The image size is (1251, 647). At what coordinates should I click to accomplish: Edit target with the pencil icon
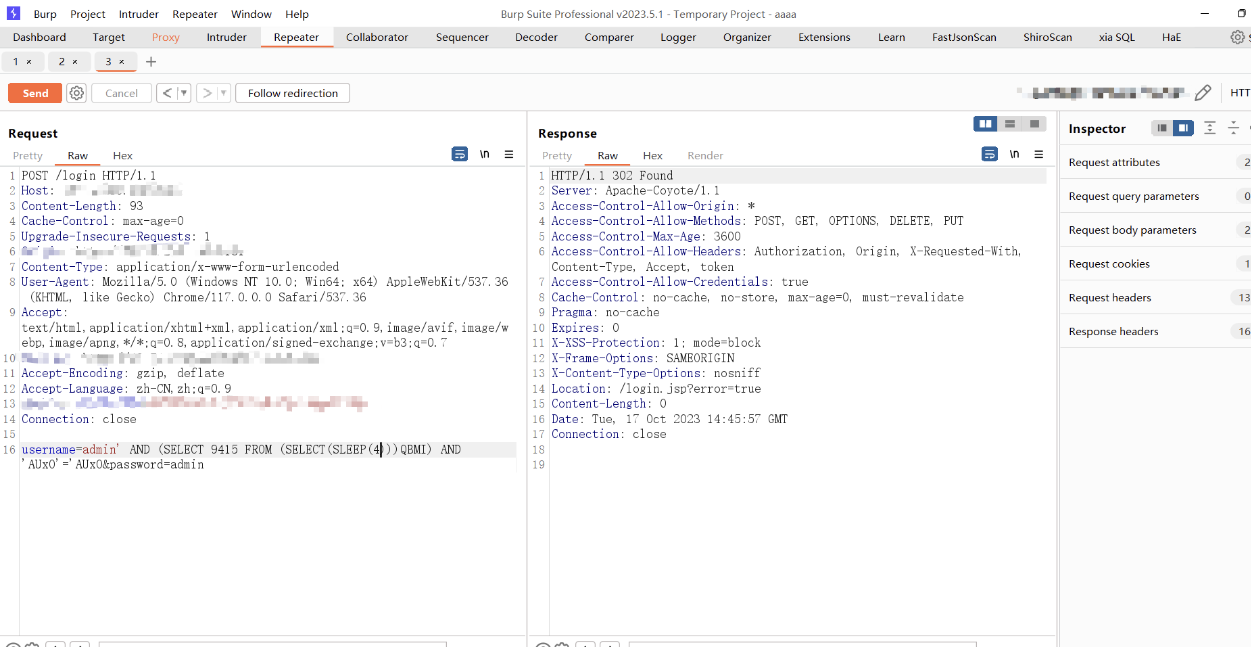click(x=1203, y=93)
